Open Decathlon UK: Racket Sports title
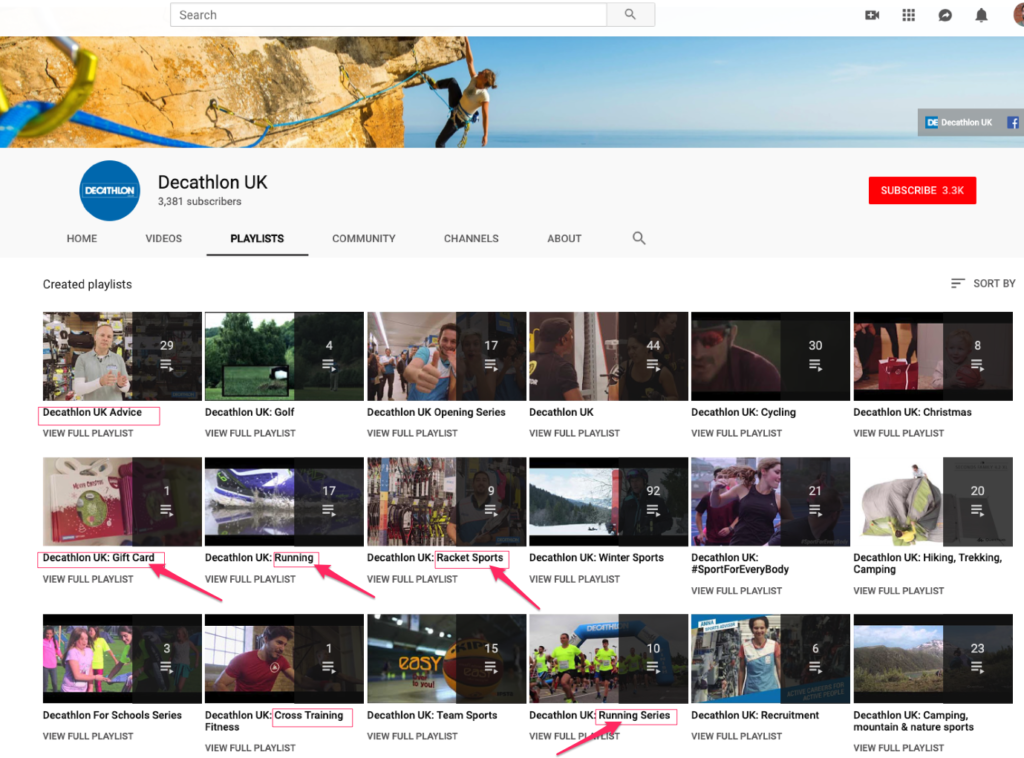 (435, 558)
